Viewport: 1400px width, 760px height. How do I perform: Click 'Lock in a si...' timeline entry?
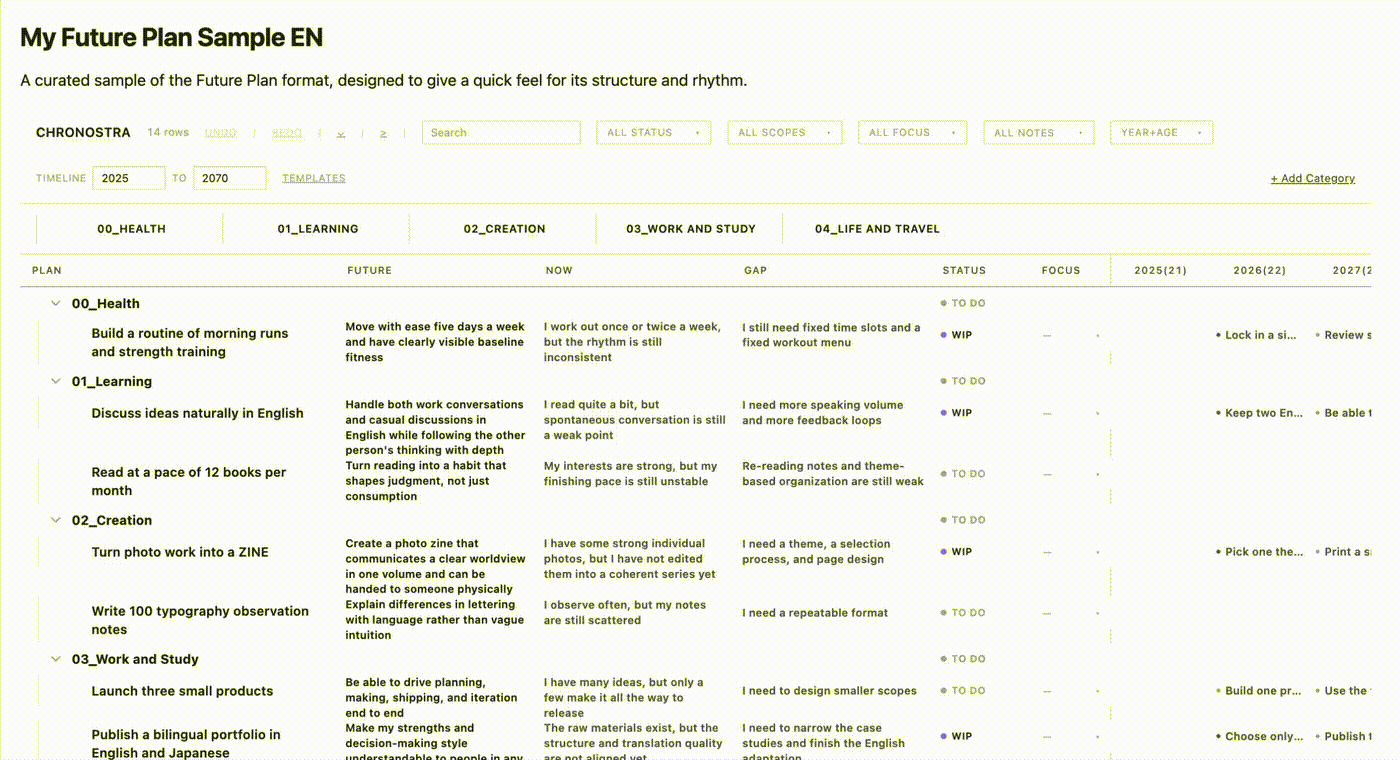click(x=1256, y=336)
